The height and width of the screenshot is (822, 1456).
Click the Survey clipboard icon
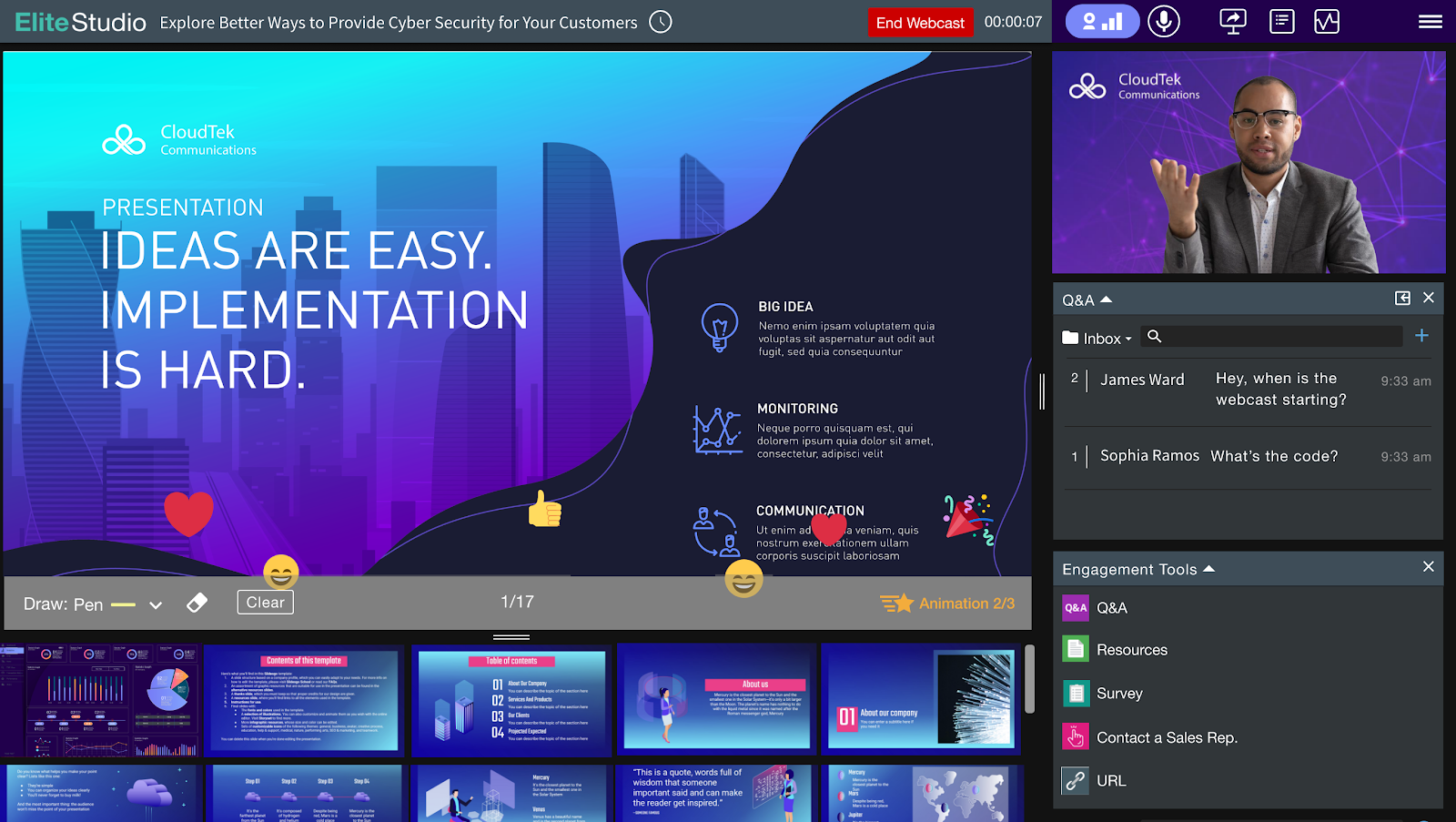point(1076,693)
